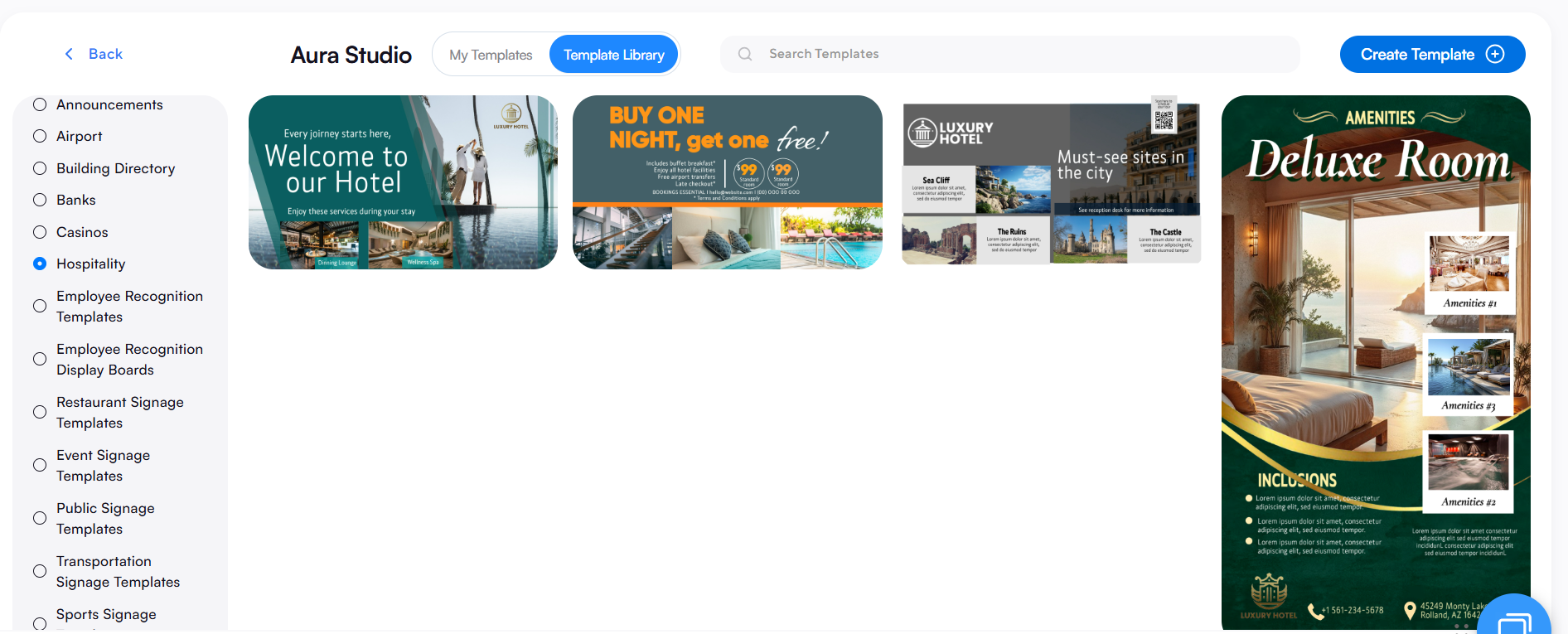The height and width of the screenshot is (634, 1568).
Task: Focus the Search Templates input field
Action: (1010, 54)
